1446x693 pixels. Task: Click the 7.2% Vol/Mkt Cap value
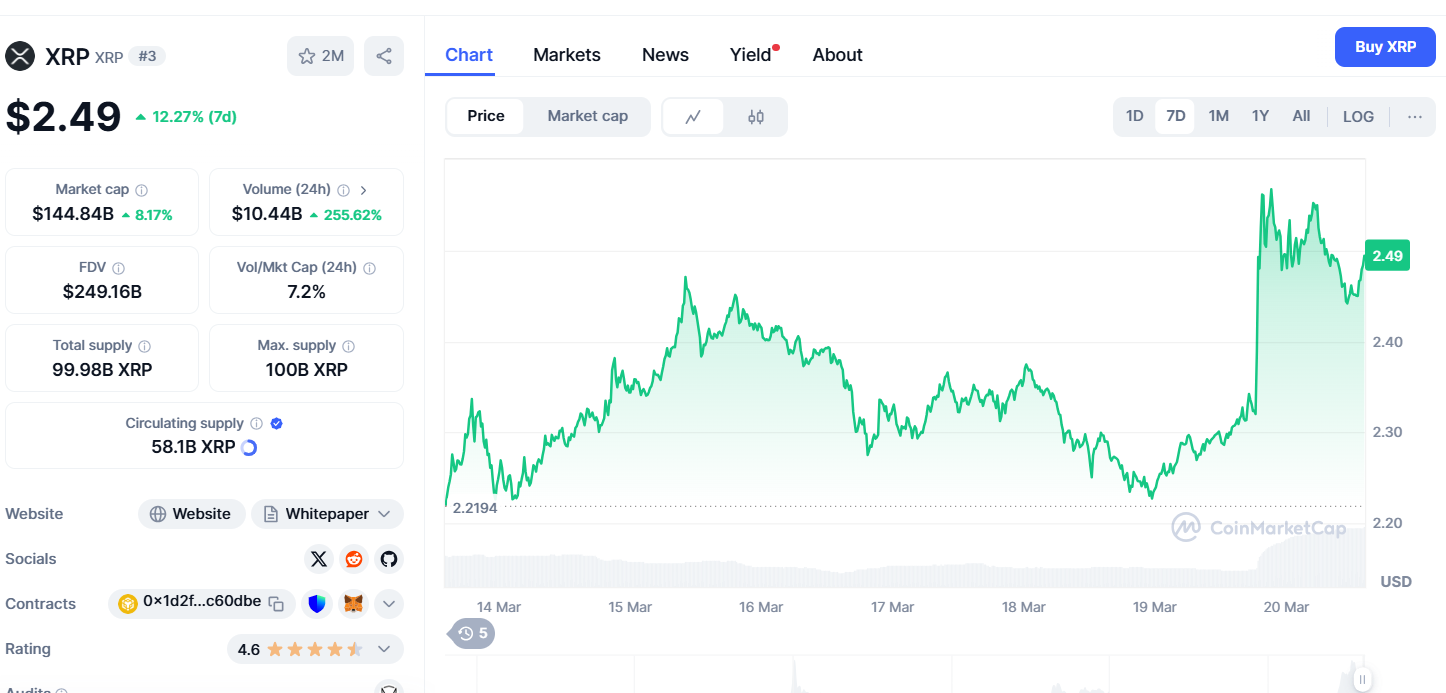point(306,292)
